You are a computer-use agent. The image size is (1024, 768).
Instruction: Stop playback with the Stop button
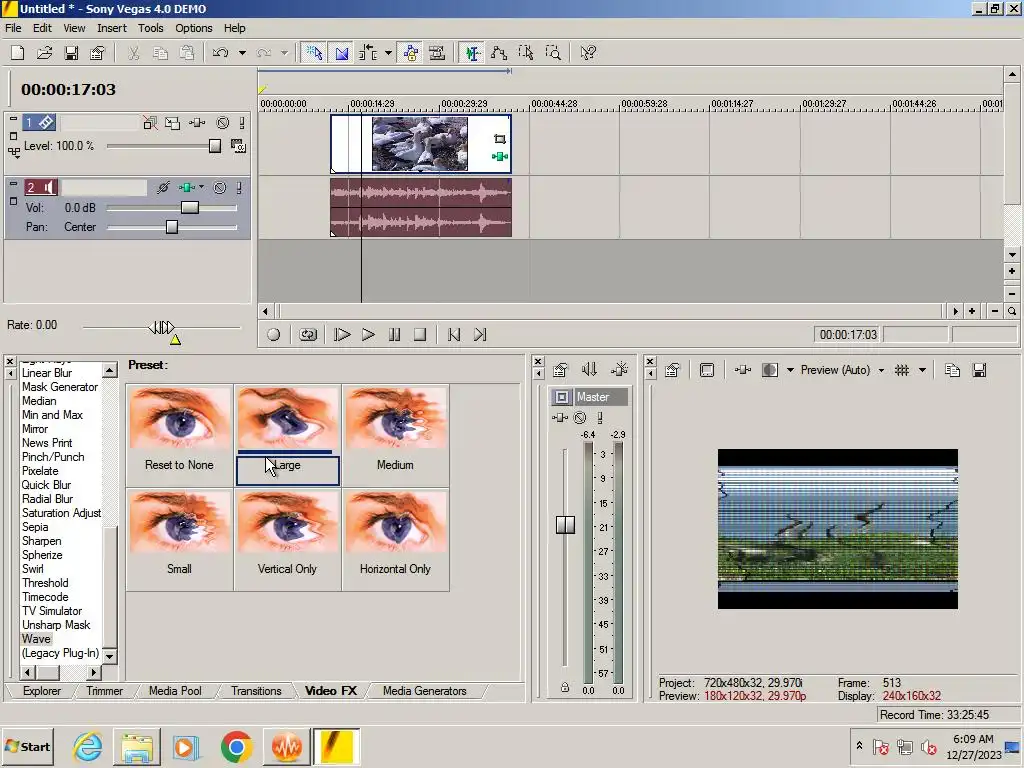coord(420,335)
